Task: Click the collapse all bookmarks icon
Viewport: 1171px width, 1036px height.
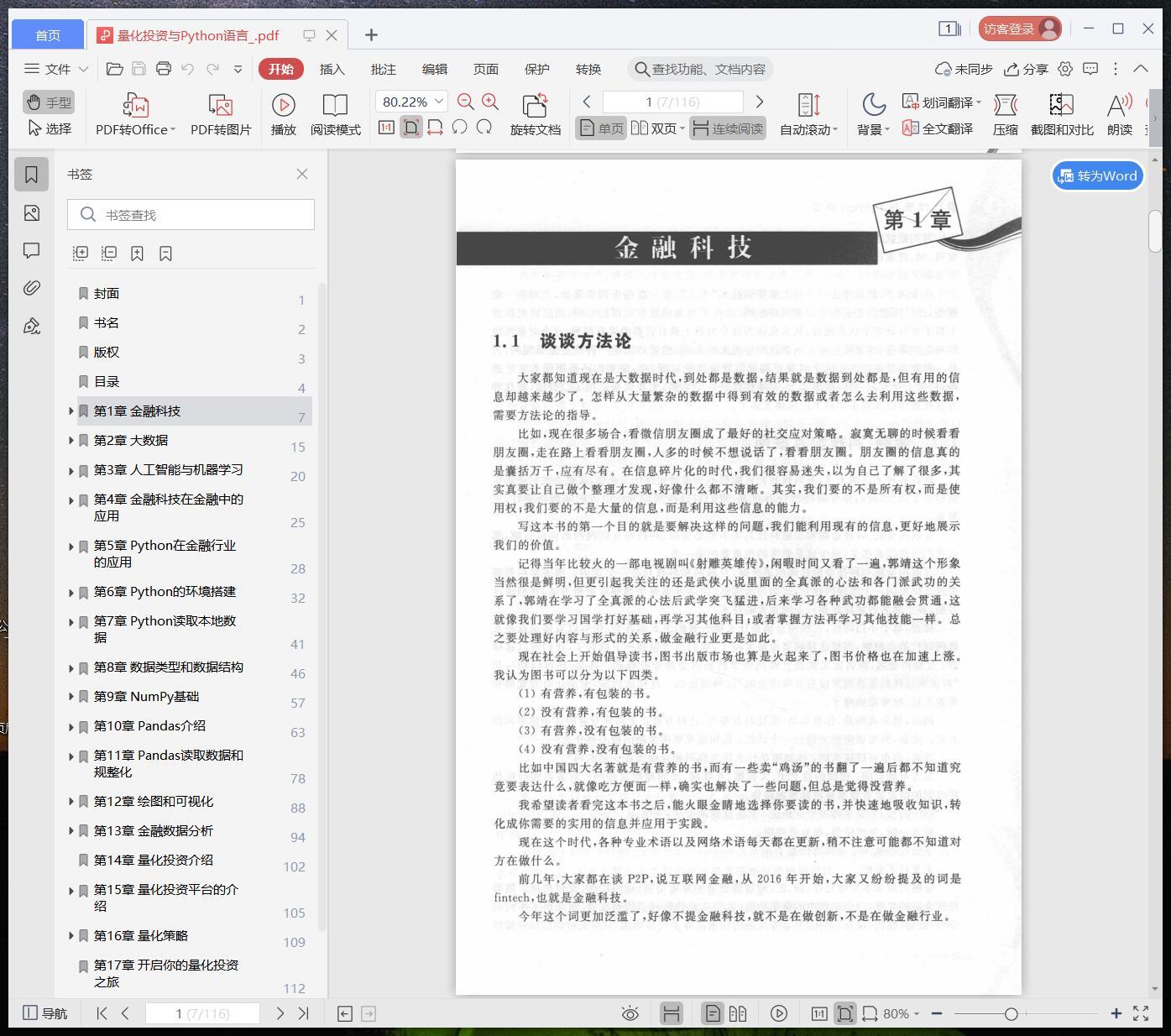Action: (x=109, y=253)
